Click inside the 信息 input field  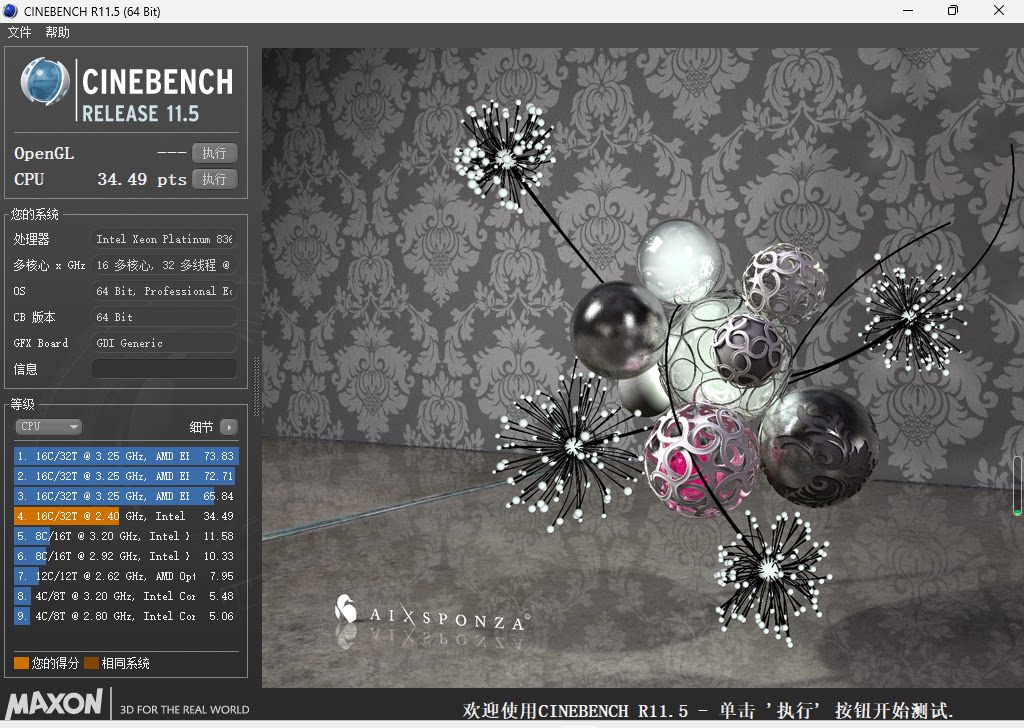pos(164,368)
